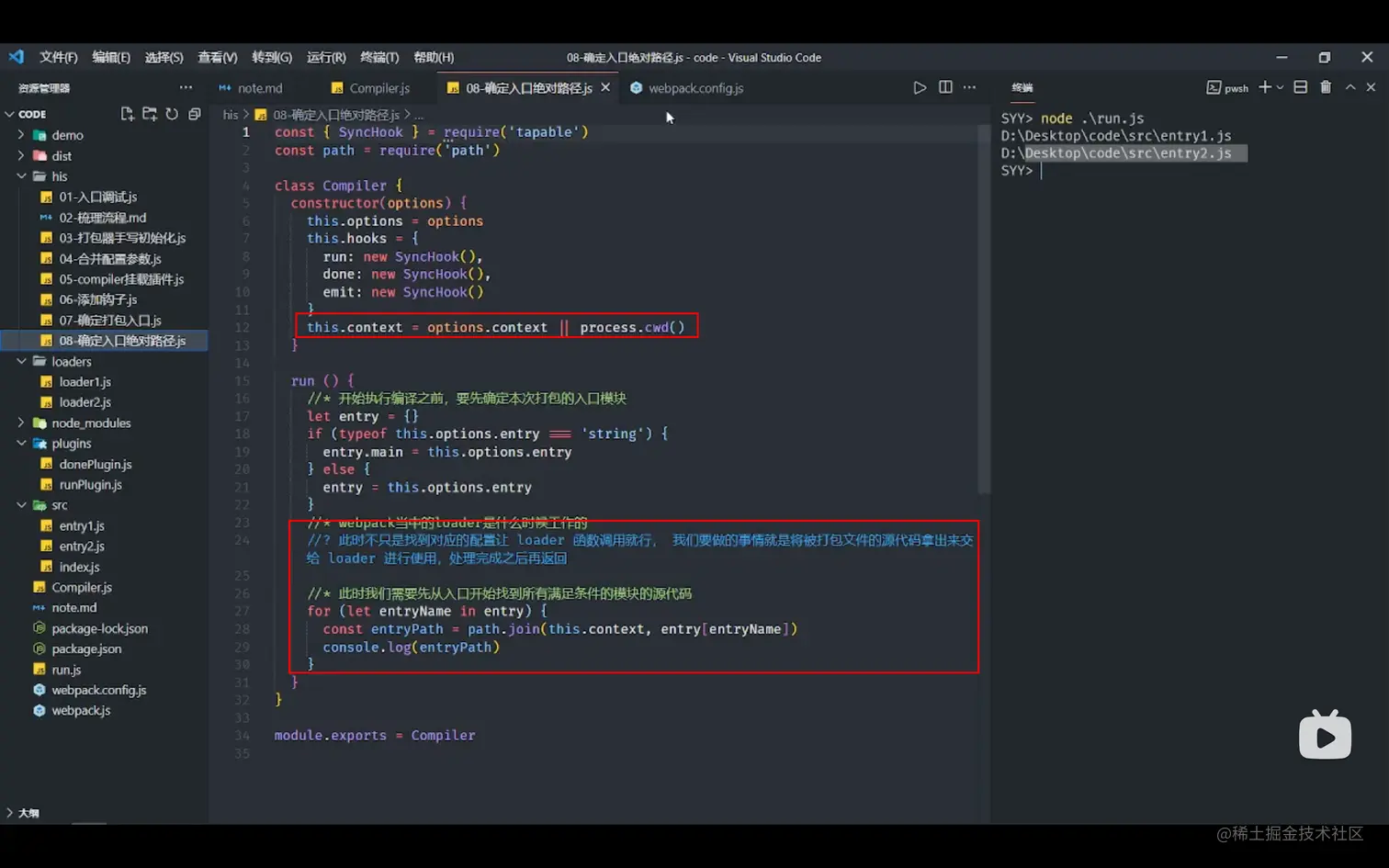Maximize the terminal panel size

(1350, 87)
